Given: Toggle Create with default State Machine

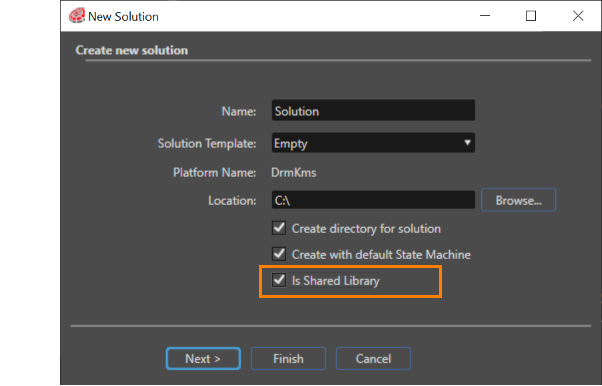Looking at the screenshot, I should pyautogui.click(x=279, y=254).
